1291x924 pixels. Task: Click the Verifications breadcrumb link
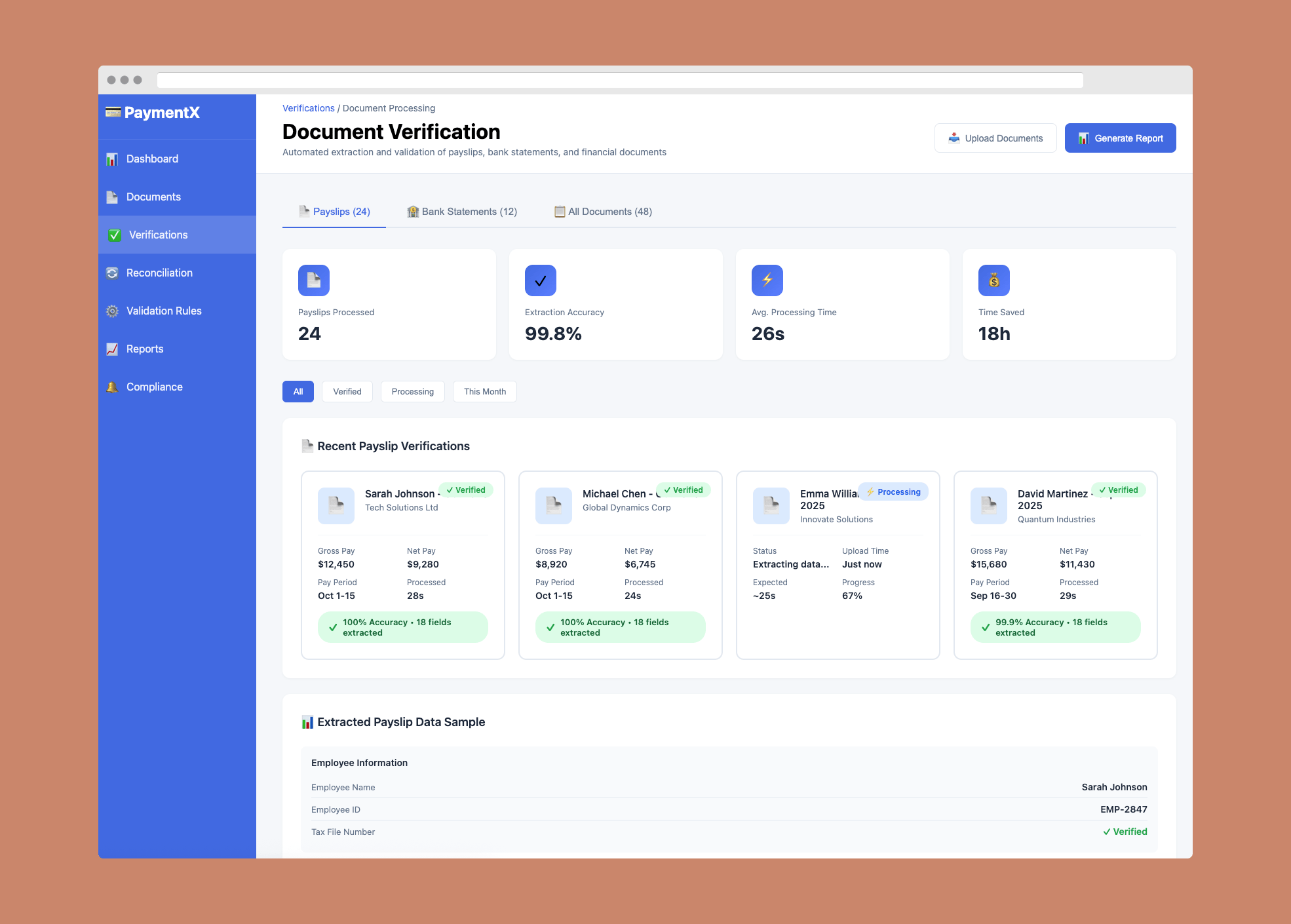point(308,108)
